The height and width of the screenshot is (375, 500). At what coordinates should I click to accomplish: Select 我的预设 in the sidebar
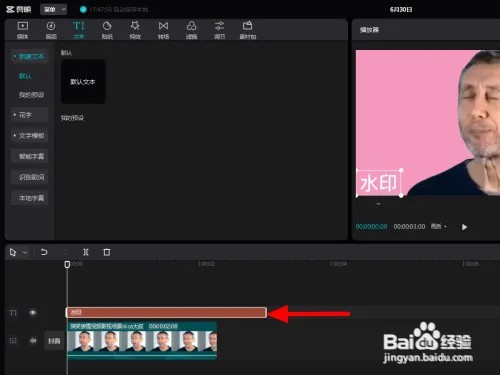click(x=31, y=95)
